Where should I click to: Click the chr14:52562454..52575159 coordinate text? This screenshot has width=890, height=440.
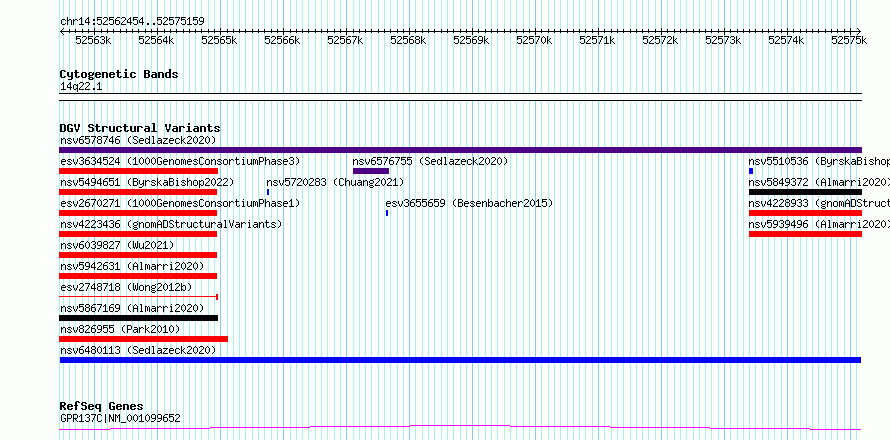point(132,22)
